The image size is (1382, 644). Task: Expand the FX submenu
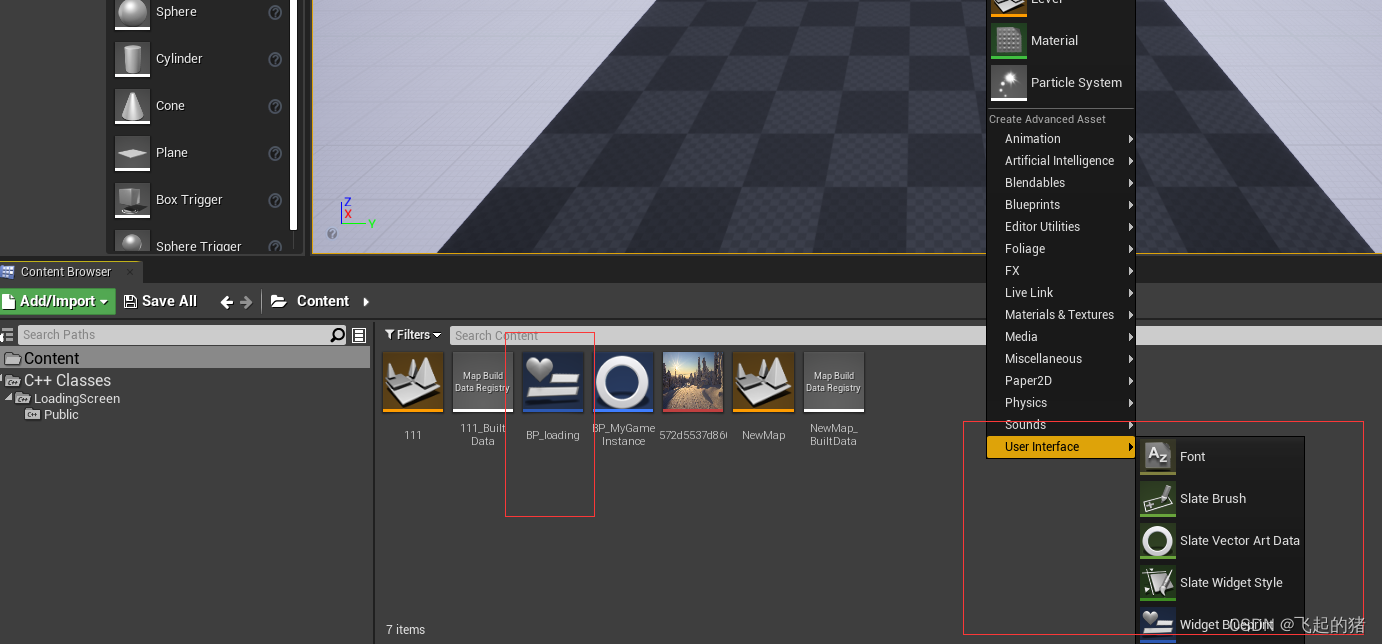tap(1061, 271)
